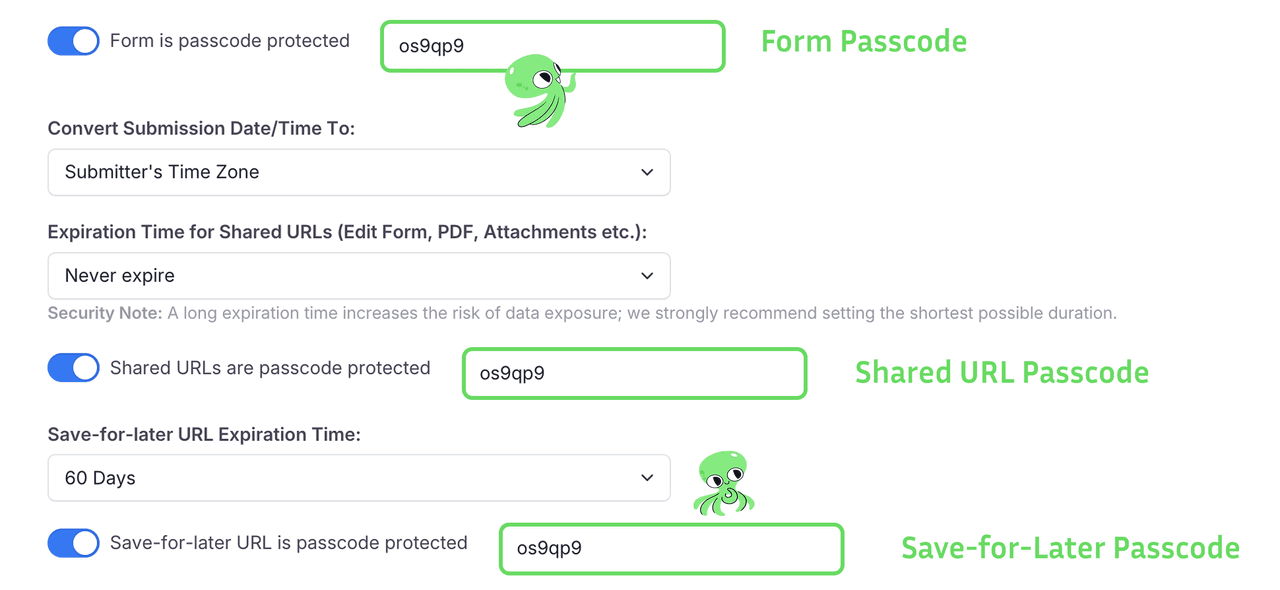Click the Security Note helper text

pyautogui.click(x=582, y=313)
